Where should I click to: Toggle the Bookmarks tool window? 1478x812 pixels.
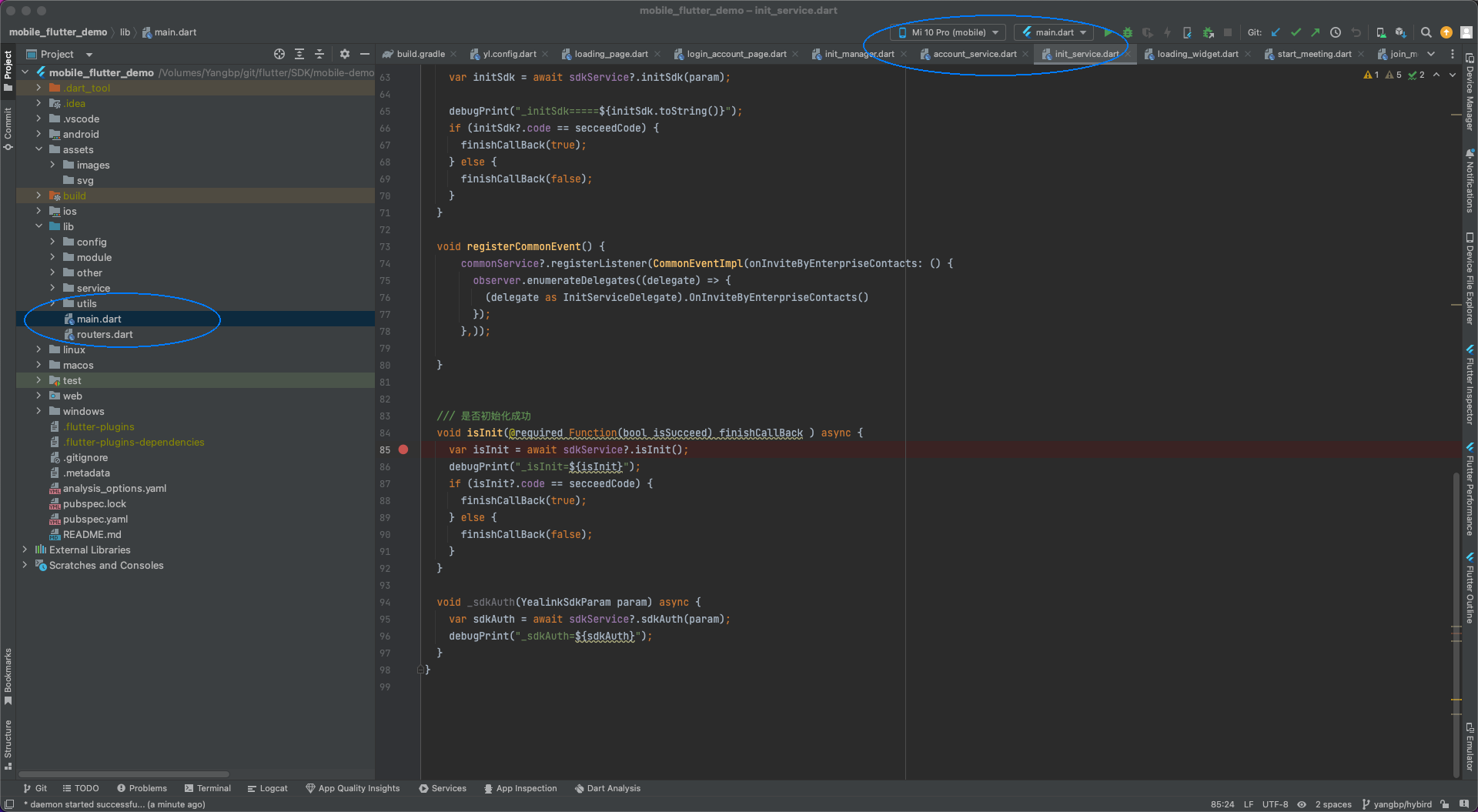[x=8, y=676]
